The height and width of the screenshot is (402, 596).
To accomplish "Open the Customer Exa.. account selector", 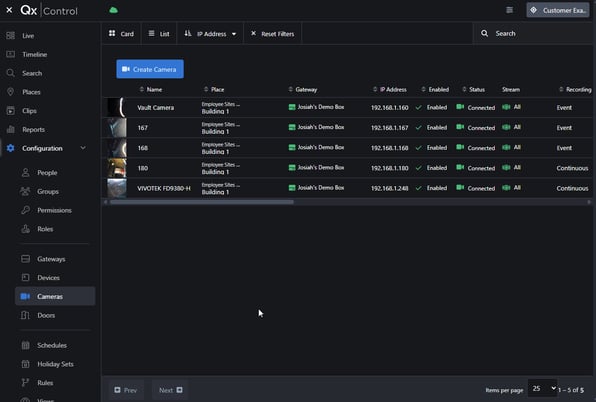I will pyautogui.click(x=558, y=10).
